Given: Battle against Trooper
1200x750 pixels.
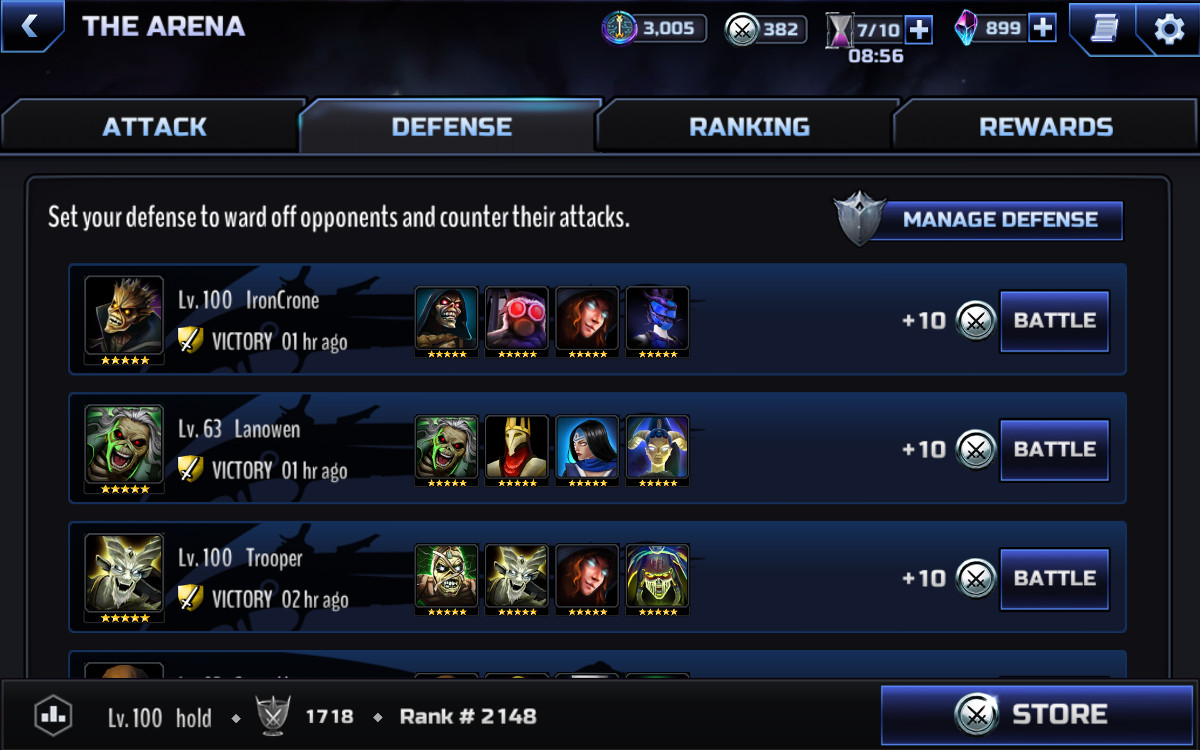Looking at the screenshot, I should pos(1055,579).
